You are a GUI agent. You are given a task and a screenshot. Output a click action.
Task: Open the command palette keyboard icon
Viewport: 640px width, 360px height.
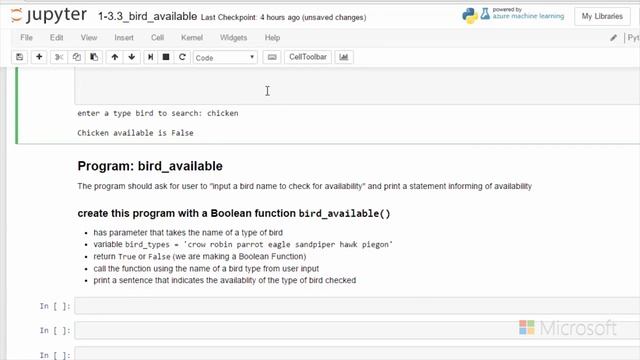272,57
